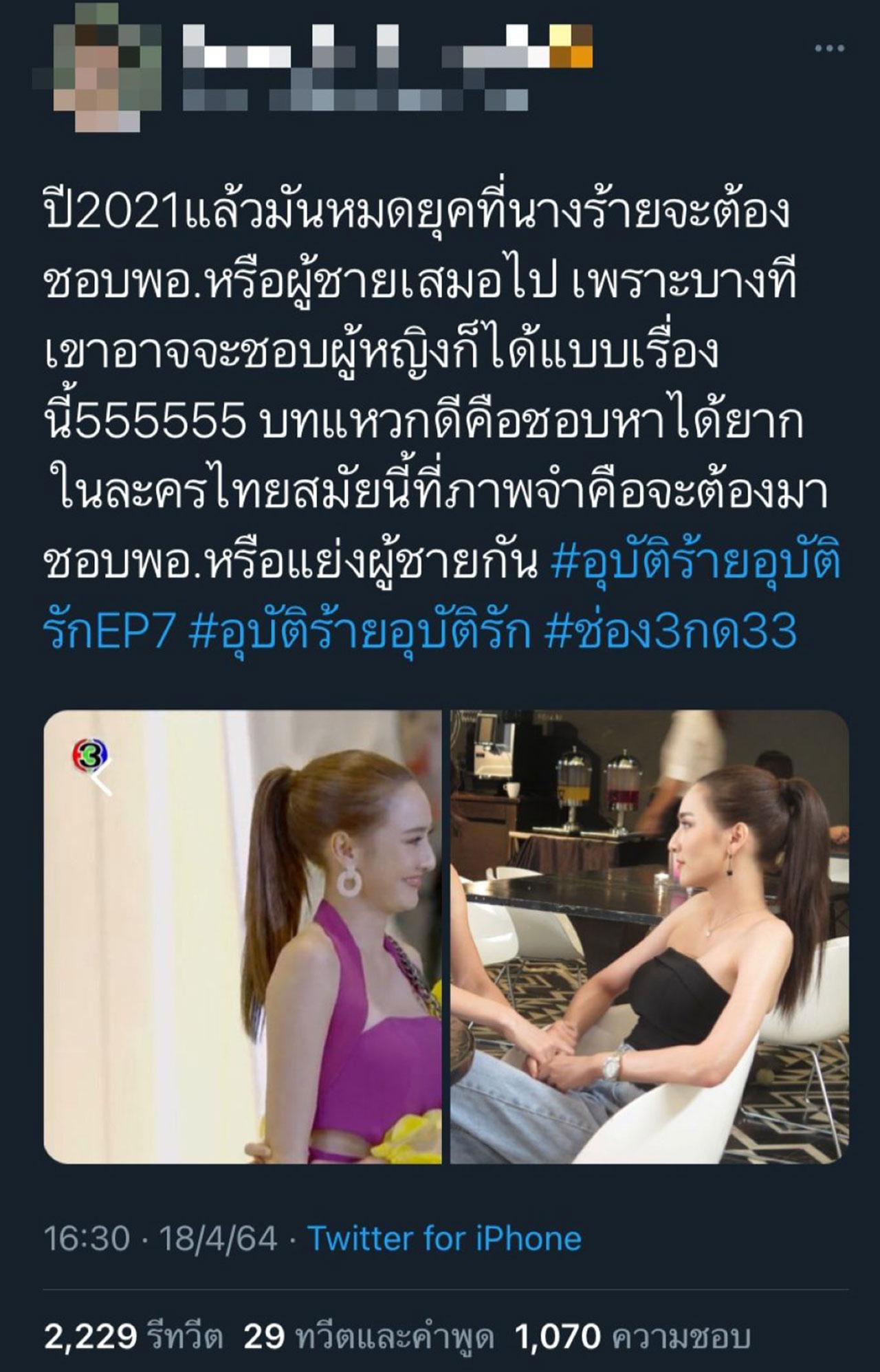Open the right photo with black top
Screen dimensions: 880x1372
point(650,937)
